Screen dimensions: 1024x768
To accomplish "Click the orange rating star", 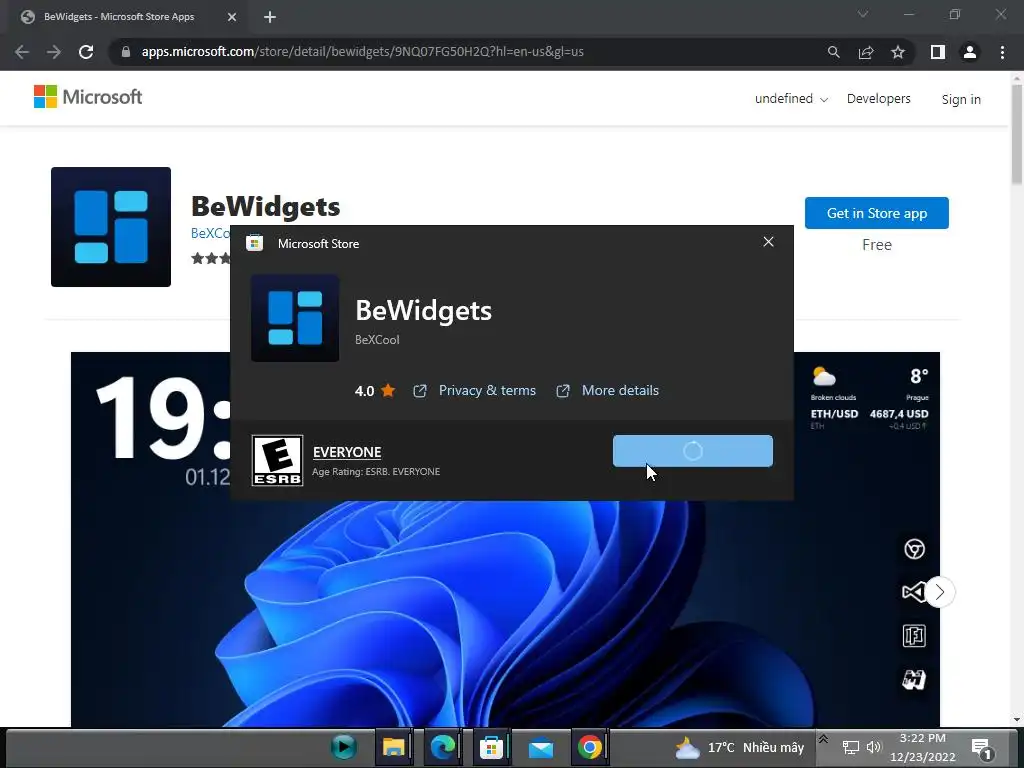I will coord(388,391).
